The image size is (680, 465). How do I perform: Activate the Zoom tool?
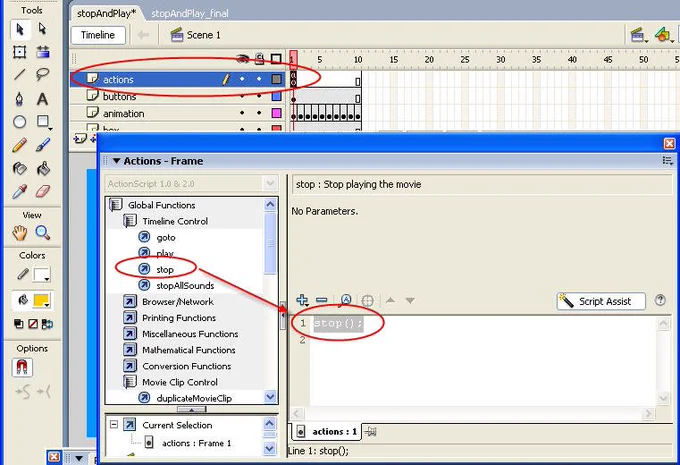pyautogui.click(x=42, y=233)
